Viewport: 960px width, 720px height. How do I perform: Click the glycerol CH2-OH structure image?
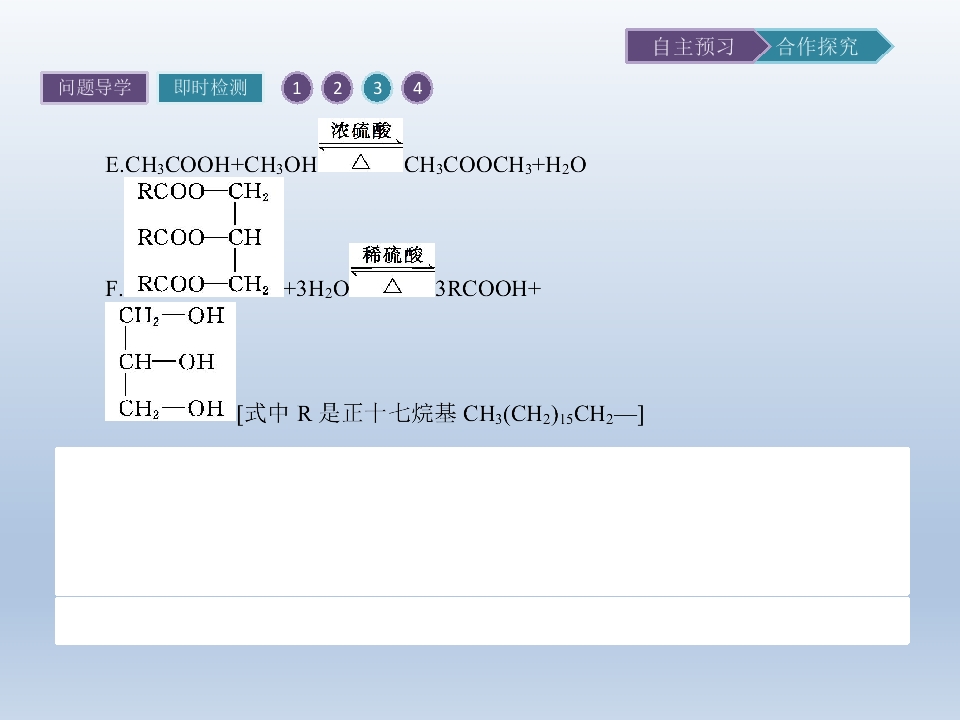(170, 361)
